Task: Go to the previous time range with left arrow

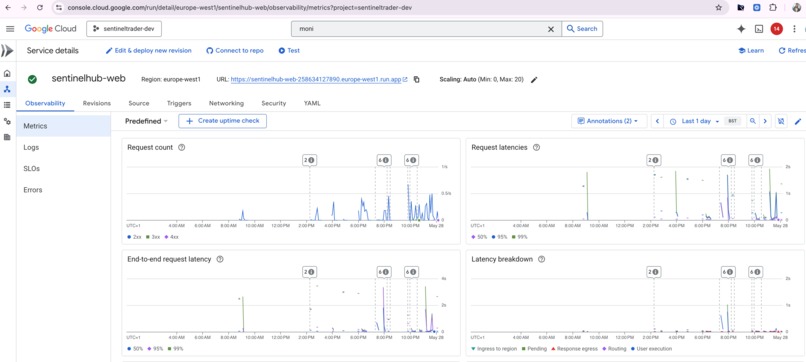Action: [x=657, y=121]
